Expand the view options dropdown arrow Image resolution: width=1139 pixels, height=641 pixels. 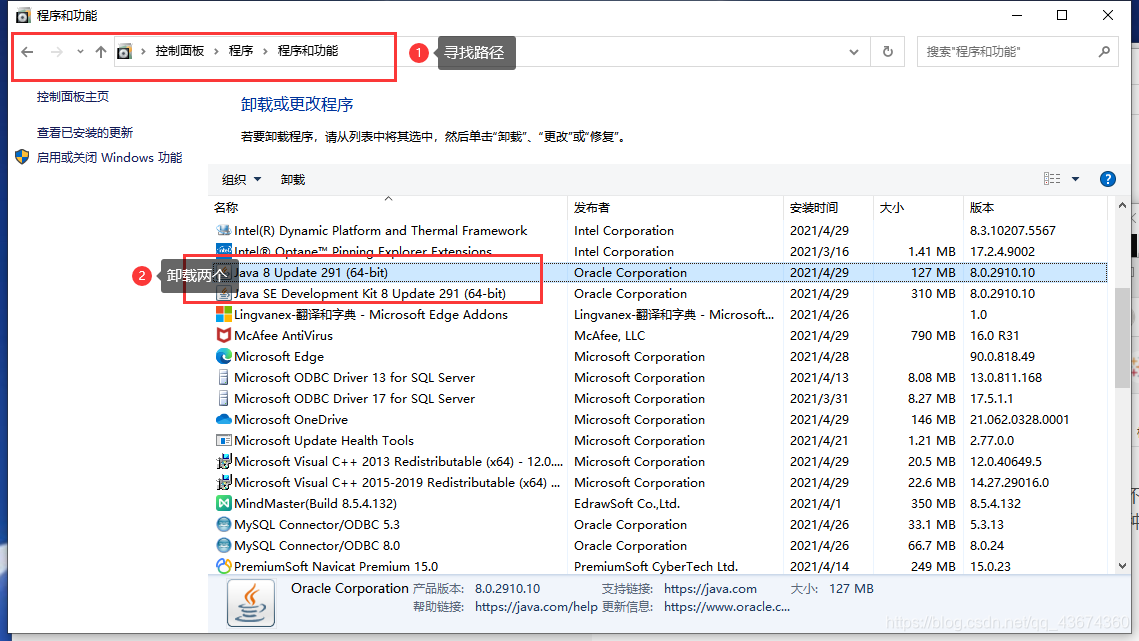point(1076,179)
